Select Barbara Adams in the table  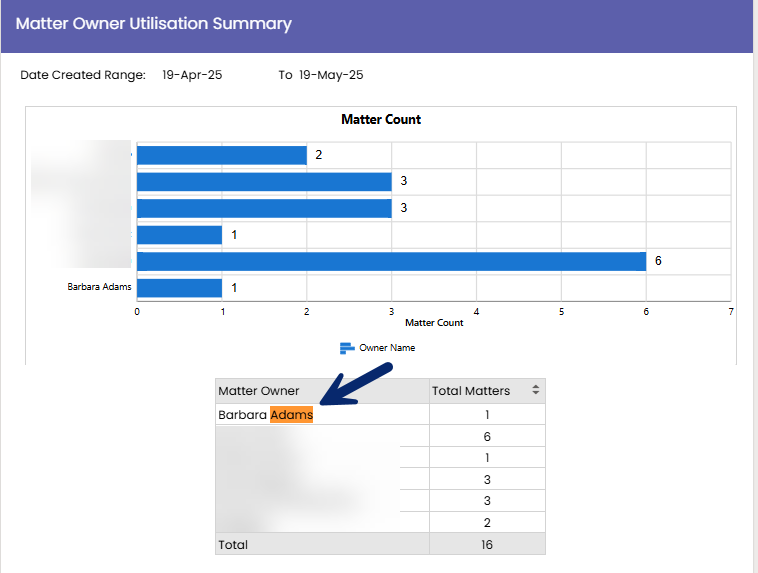coord(265,415)
